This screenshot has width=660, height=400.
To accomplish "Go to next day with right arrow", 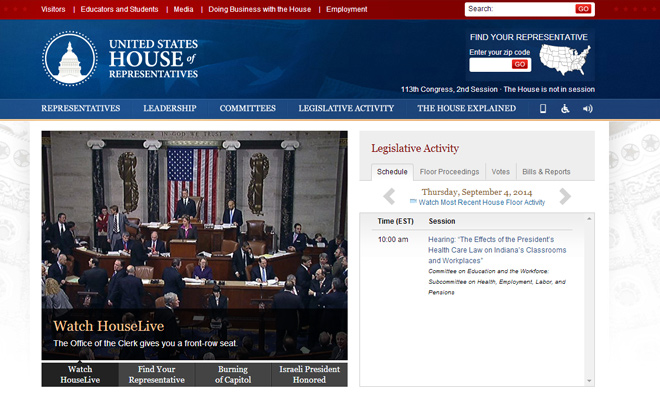I will (x=565, y=196).
